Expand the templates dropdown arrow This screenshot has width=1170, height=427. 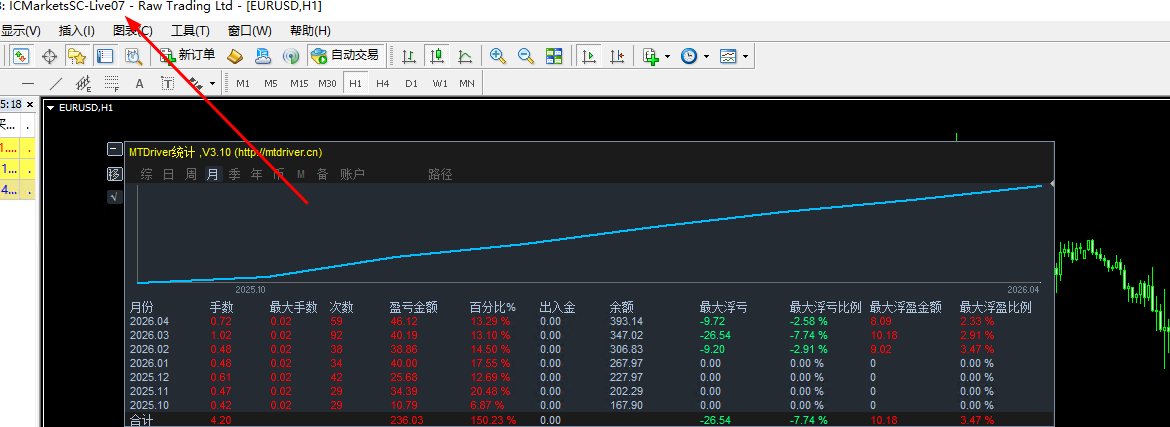click(x=745, y=57)
